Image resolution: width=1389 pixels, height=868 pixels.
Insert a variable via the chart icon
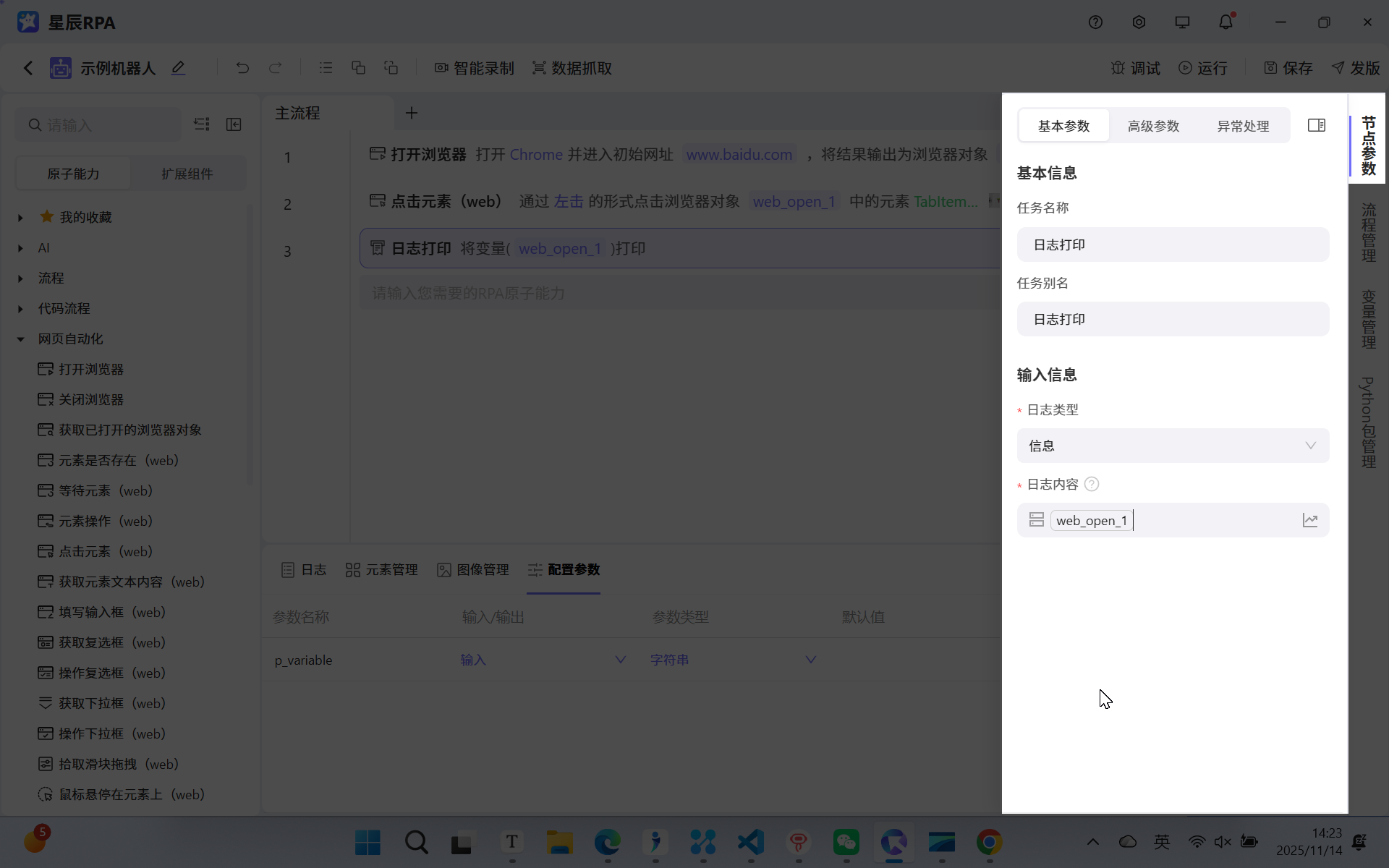point(1310,520)
